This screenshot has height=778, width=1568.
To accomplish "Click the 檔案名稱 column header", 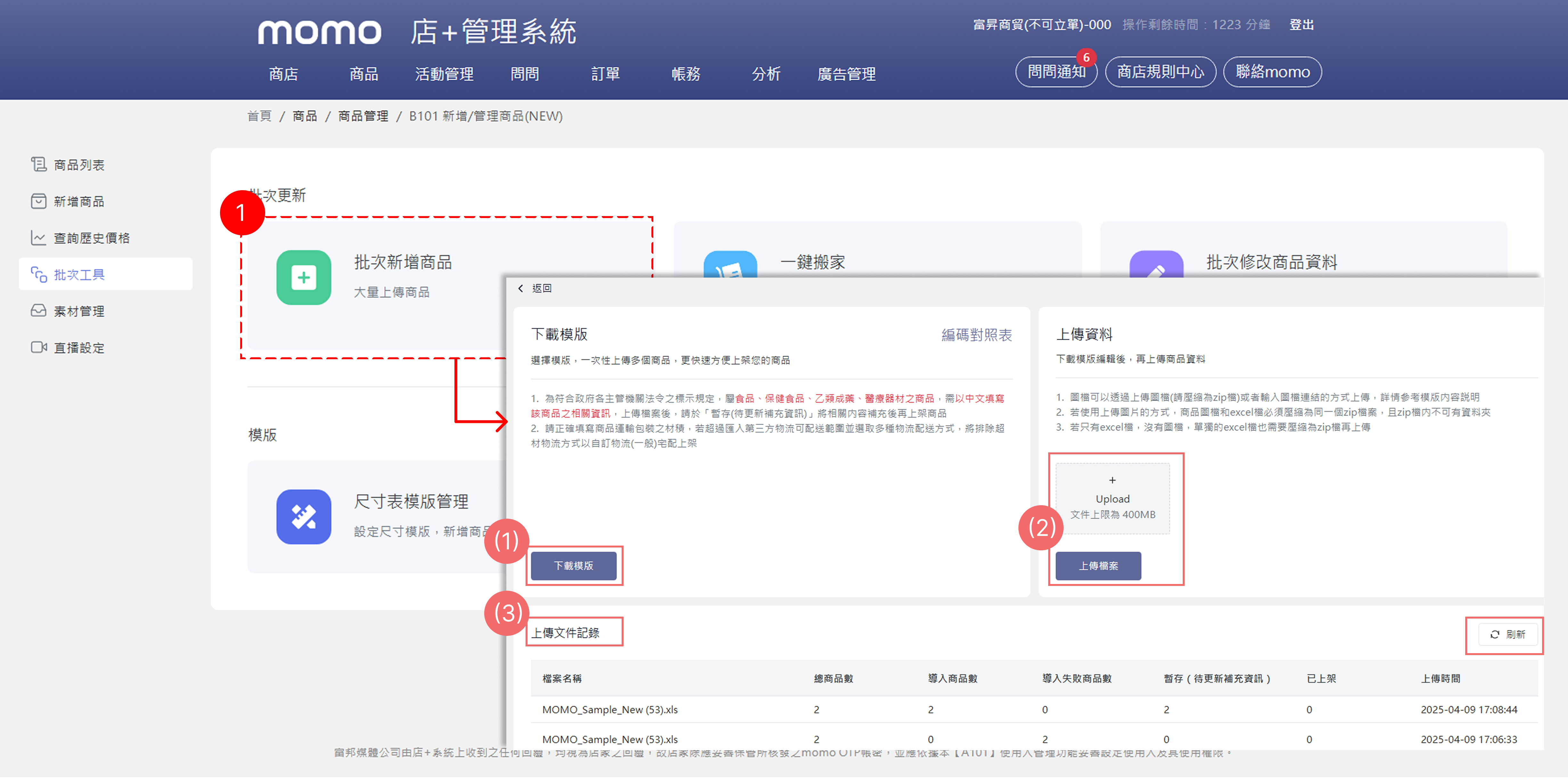I will [562, 679].
